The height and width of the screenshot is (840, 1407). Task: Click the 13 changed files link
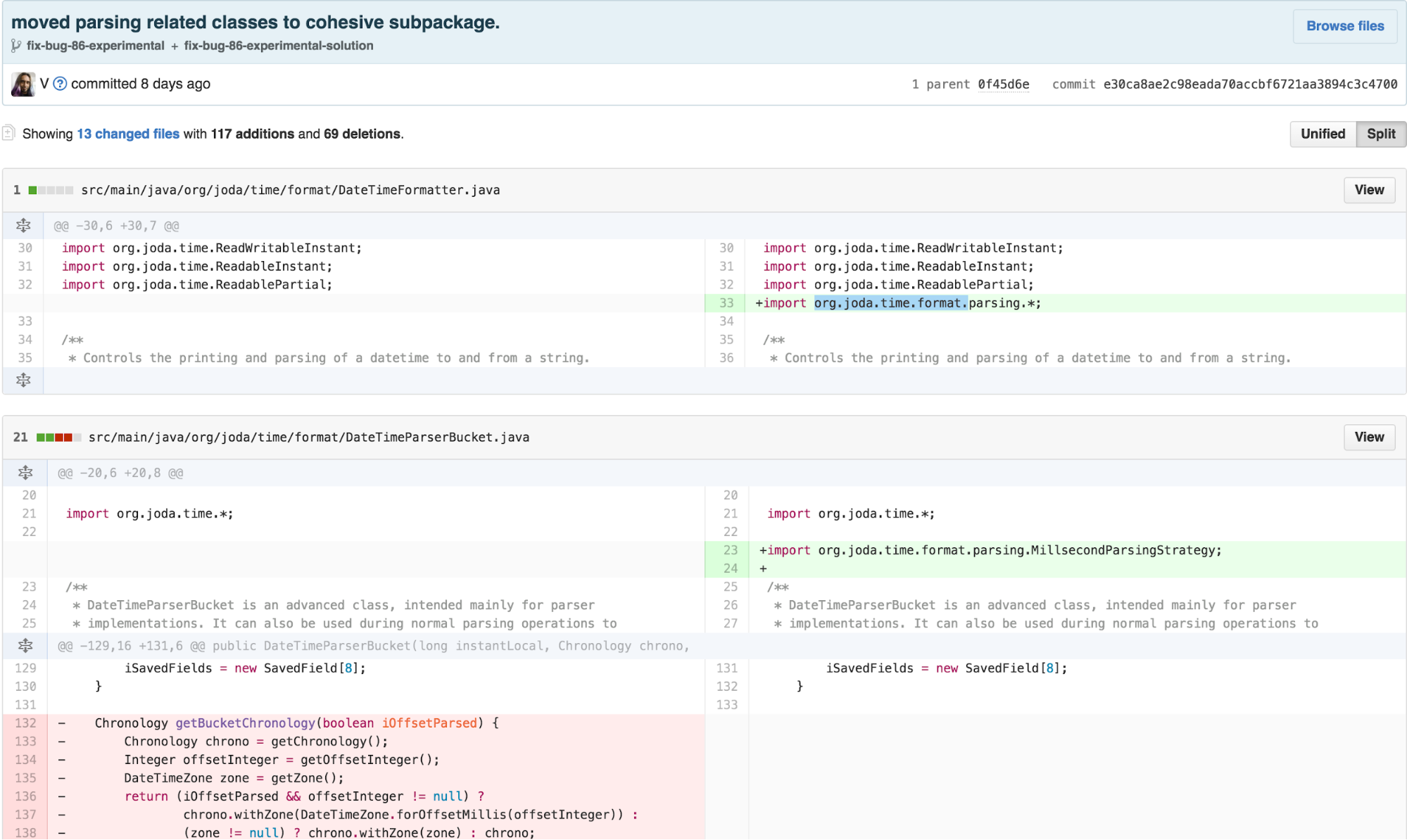(128, 134)
